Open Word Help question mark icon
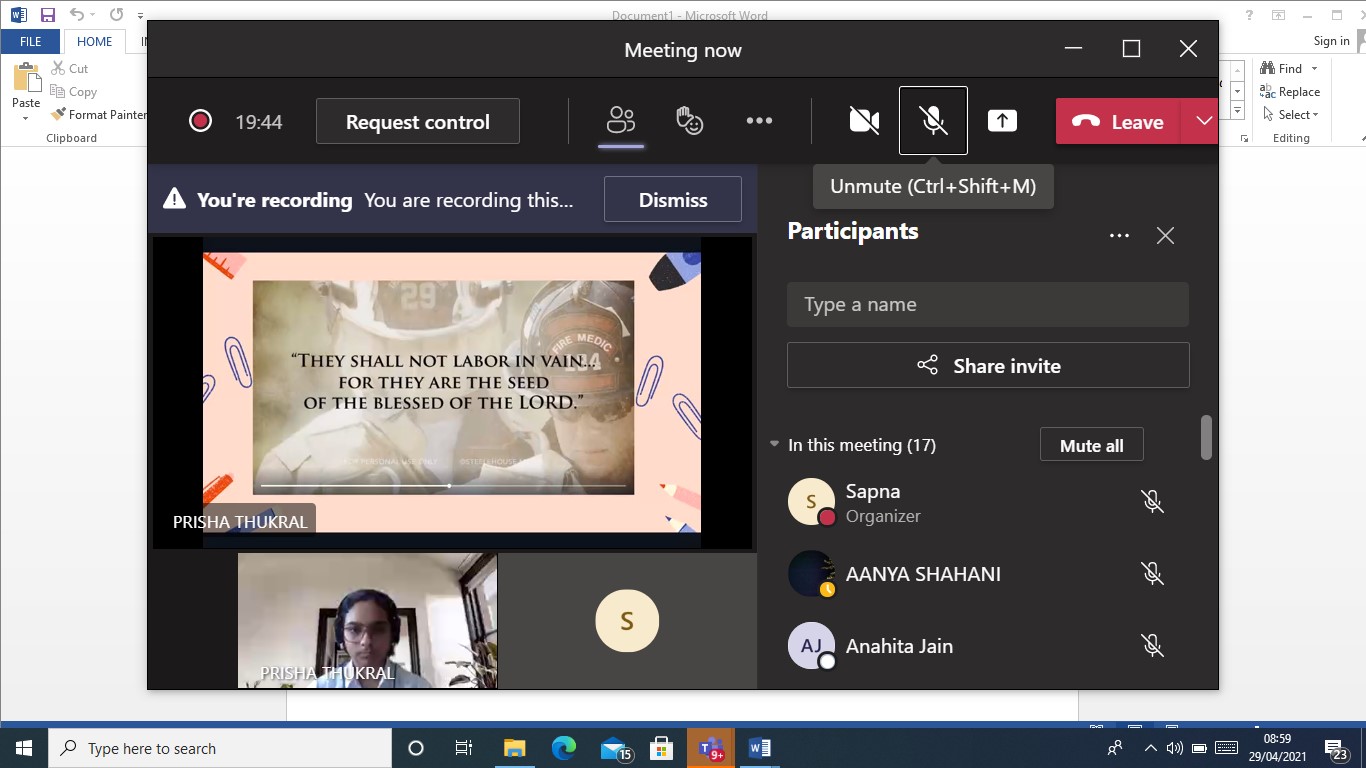 [1249, 15]
